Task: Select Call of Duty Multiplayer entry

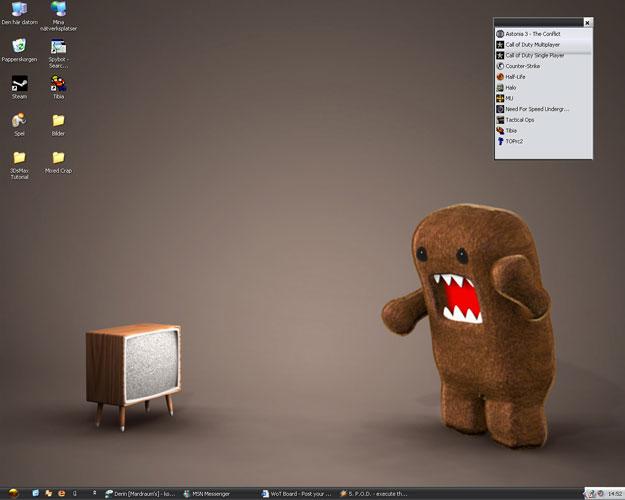Action: coord(533,45)
